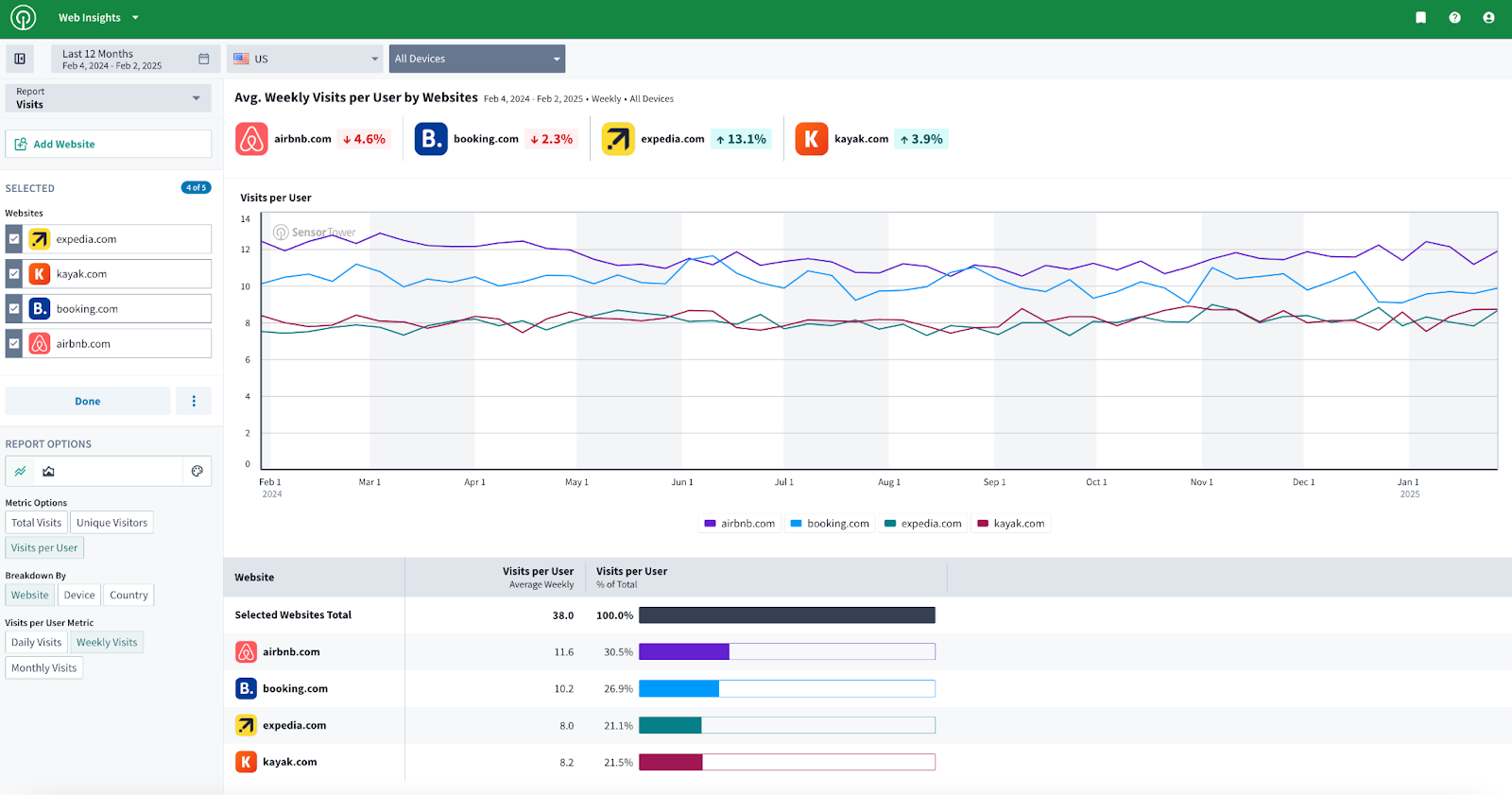Open the All Devices dropdown
1512x795 pixels.
(477, 59)
